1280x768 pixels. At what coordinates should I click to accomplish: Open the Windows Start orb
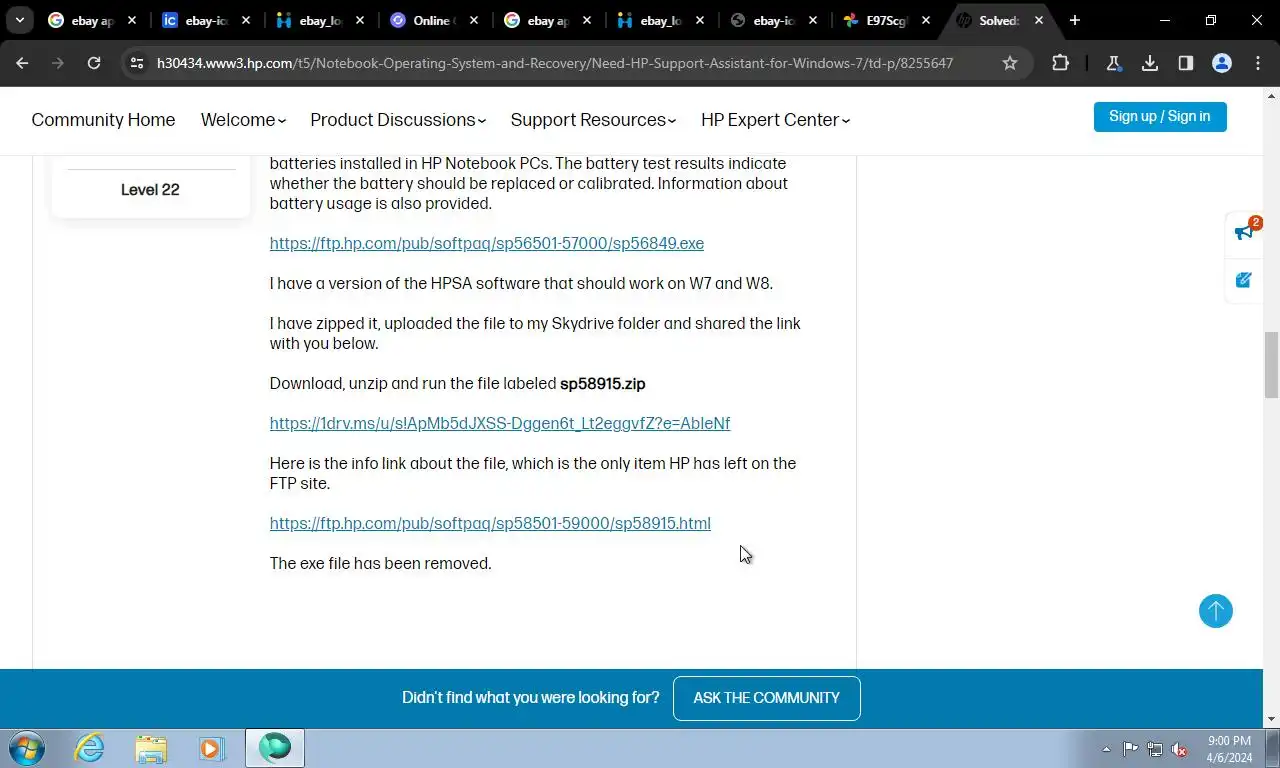[27, 748]
